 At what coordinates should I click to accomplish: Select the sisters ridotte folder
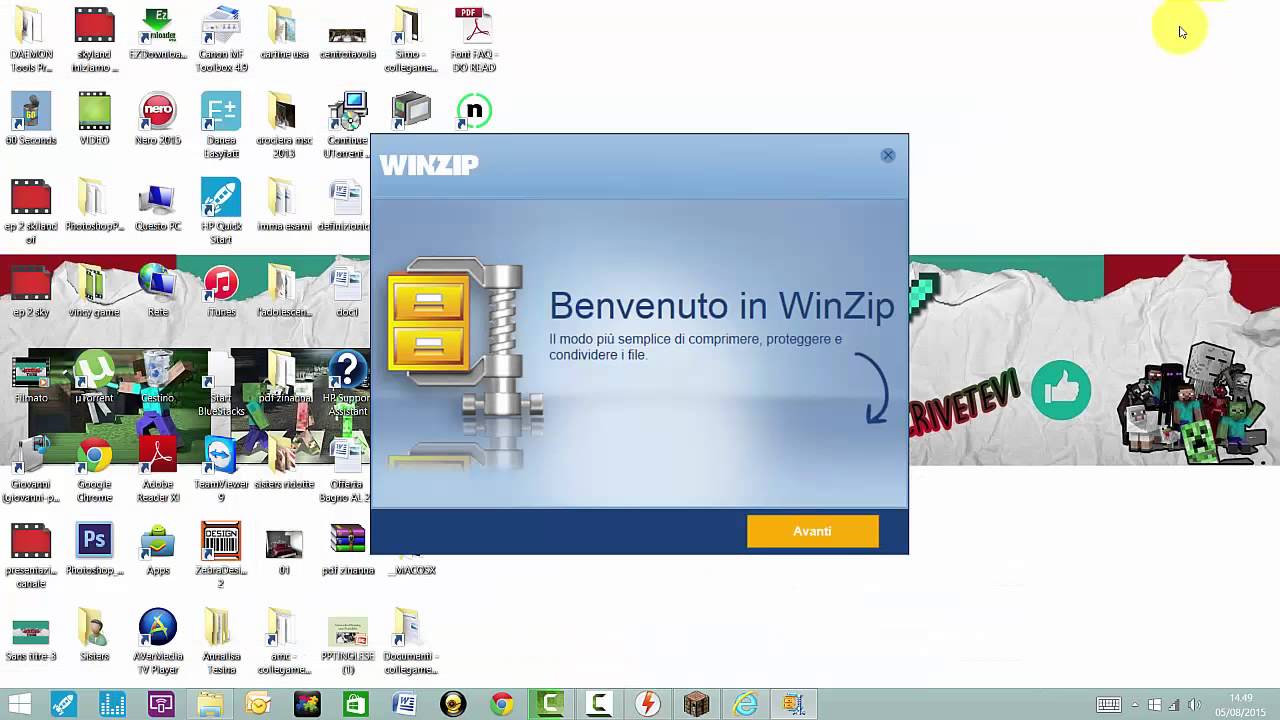(284, 463)
